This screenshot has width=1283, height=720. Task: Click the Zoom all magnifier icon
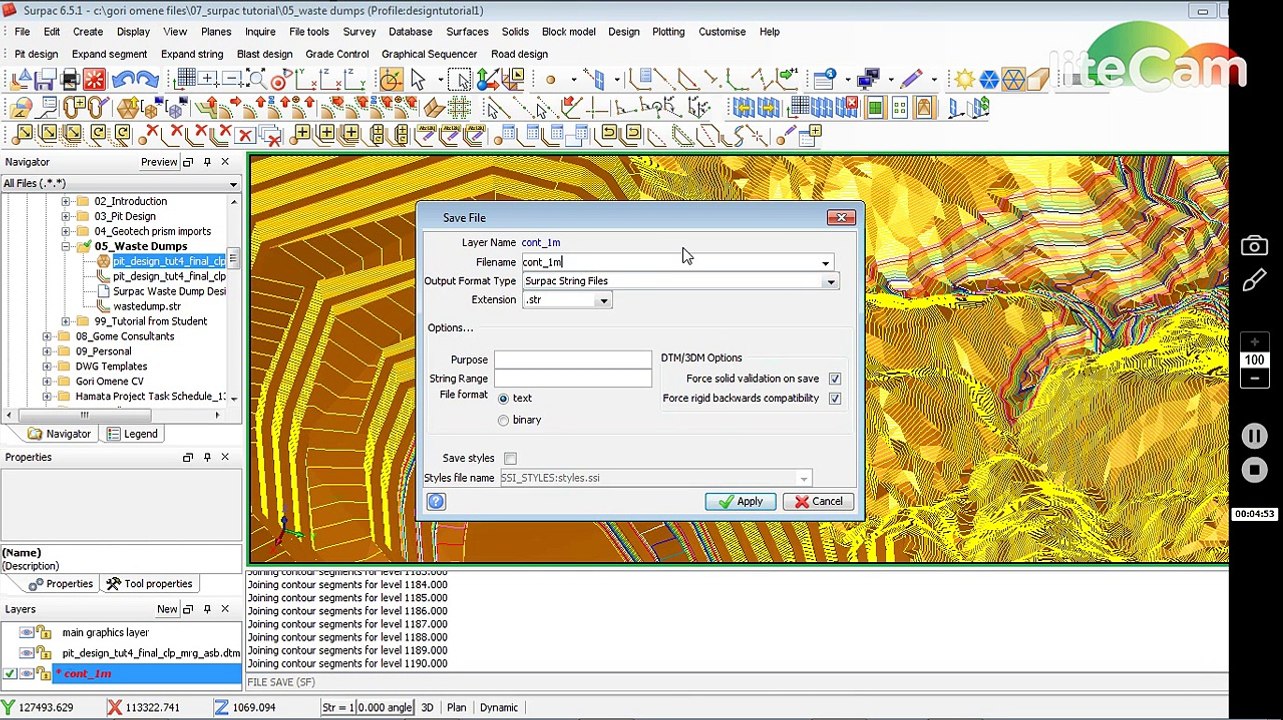256,80
